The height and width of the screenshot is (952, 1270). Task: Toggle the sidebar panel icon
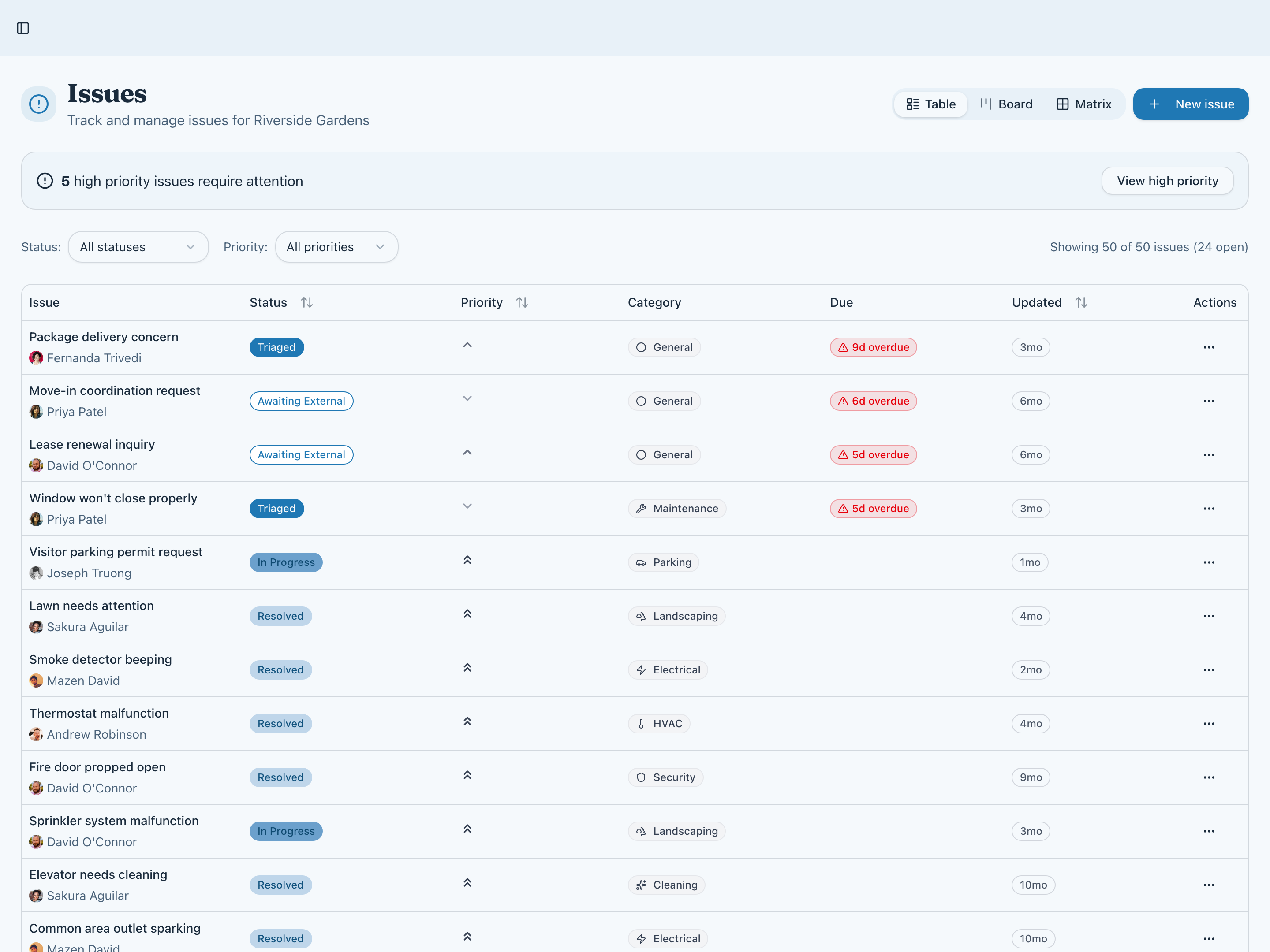[23, 27]
